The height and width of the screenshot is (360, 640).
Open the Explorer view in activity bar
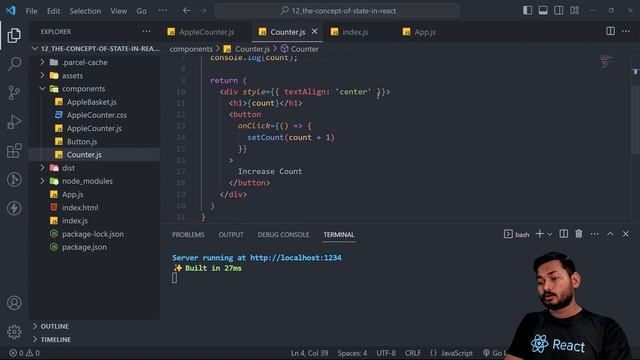pyautogui.click(x=14, y=36)
